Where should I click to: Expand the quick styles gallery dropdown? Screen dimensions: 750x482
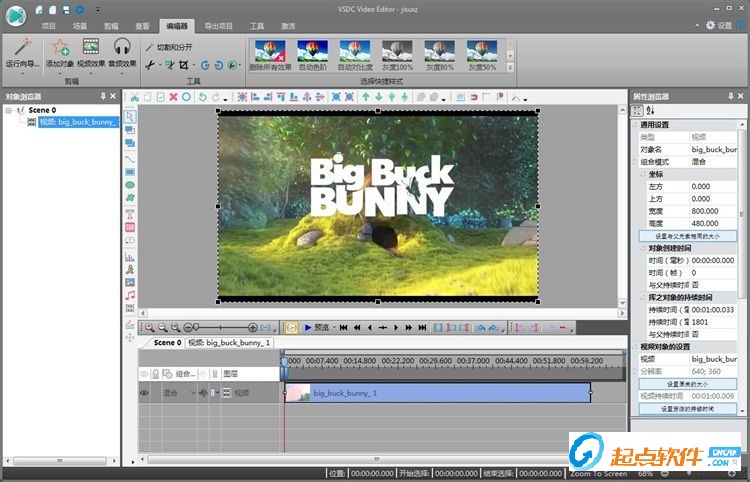[510, 68]
